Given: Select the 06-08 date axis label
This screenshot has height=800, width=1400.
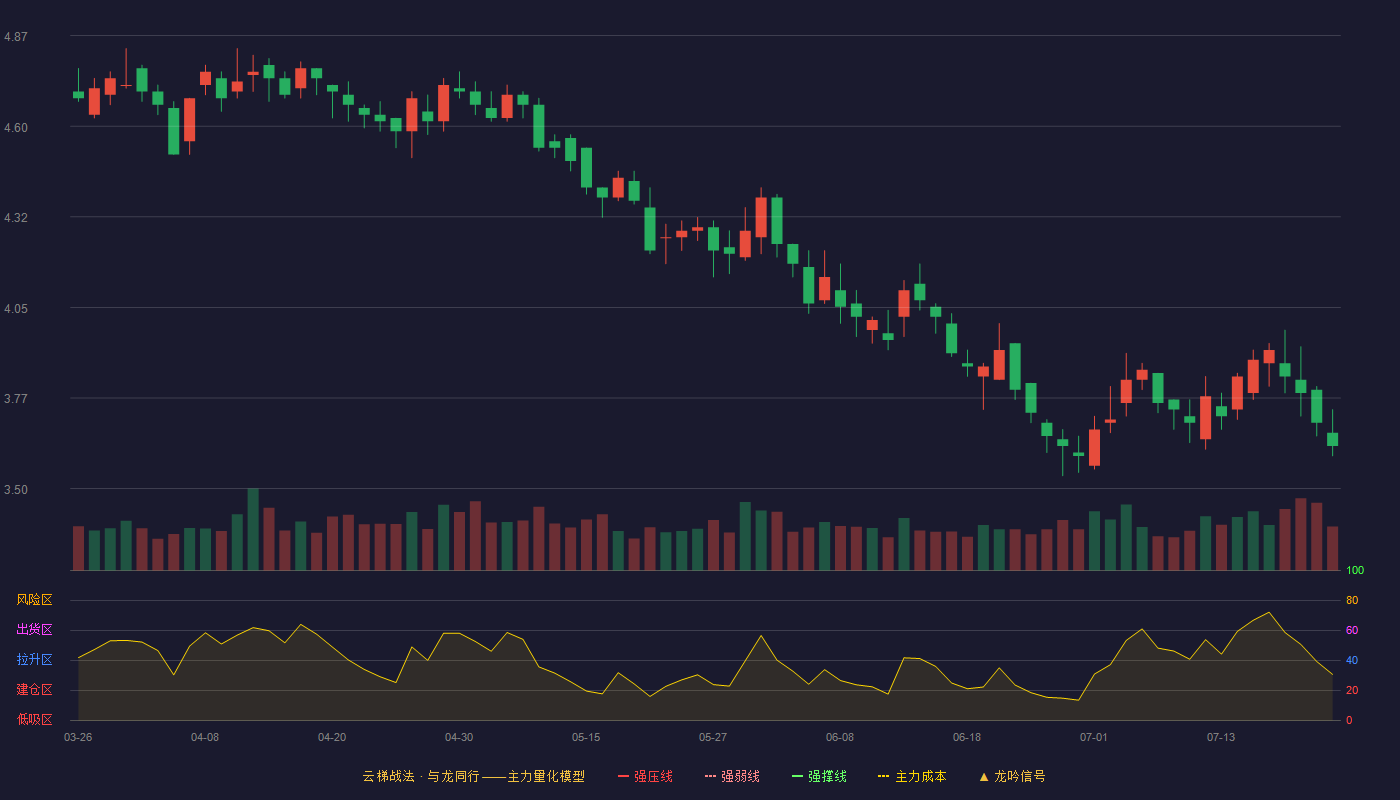Looking at the screenshot, I should click(x=840, y=737).
